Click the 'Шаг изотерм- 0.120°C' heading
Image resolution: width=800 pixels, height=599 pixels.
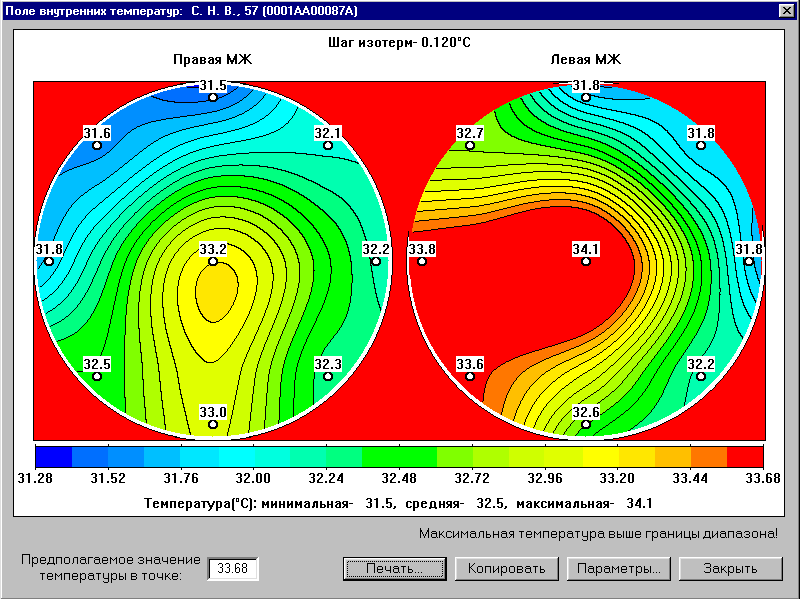399,42
